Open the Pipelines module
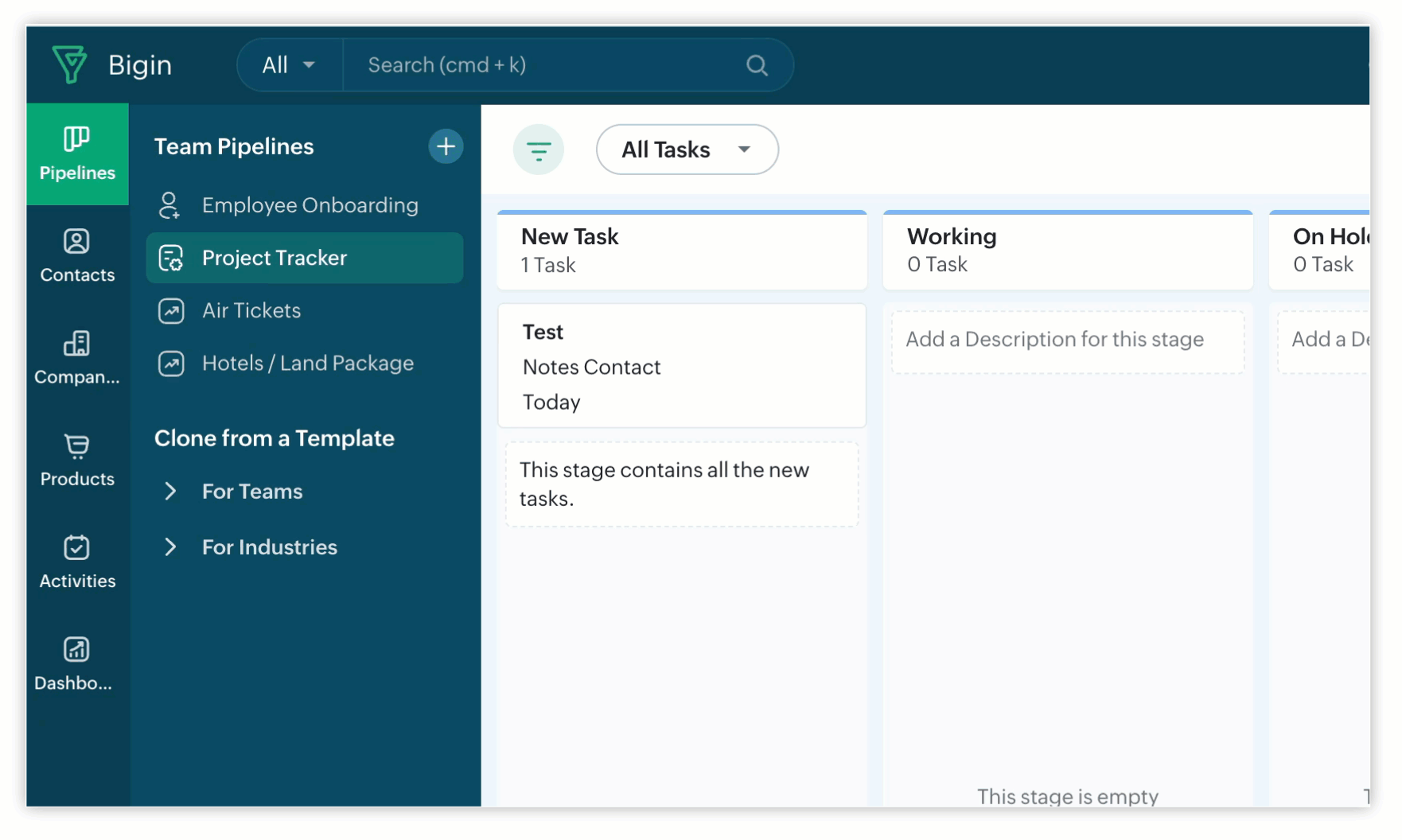Screen dimensions: 1402x840 (77, 154)
